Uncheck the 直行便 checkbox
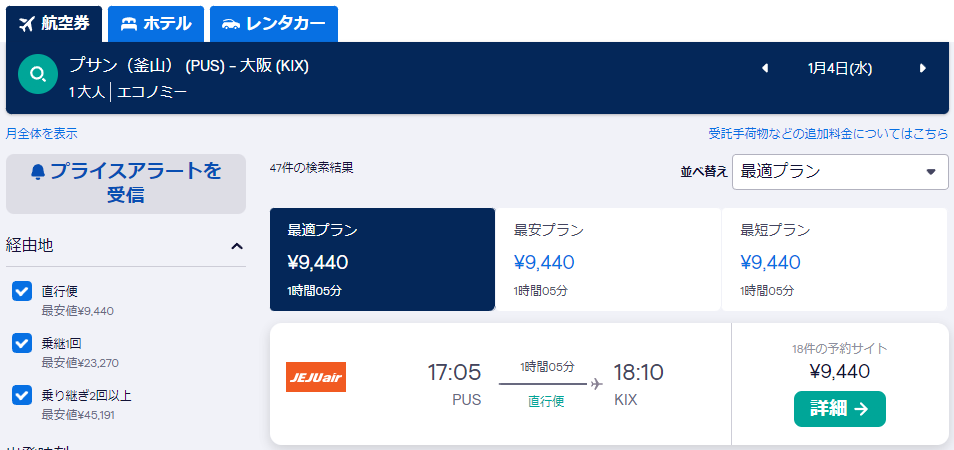Image resolution: width=954 pixels, height=450 pixels. 22,292
